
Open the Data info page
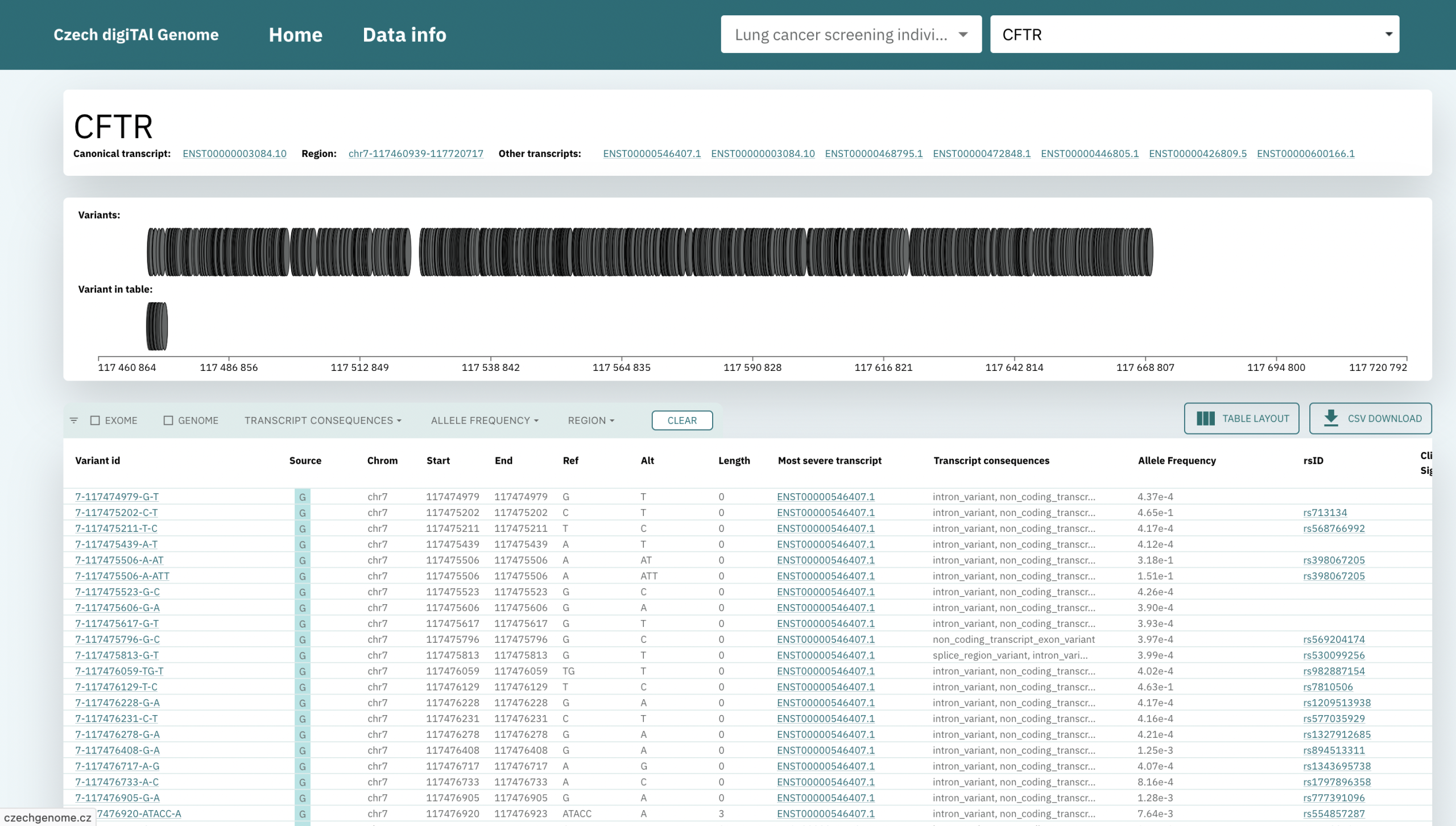click(x=404, y=35)
